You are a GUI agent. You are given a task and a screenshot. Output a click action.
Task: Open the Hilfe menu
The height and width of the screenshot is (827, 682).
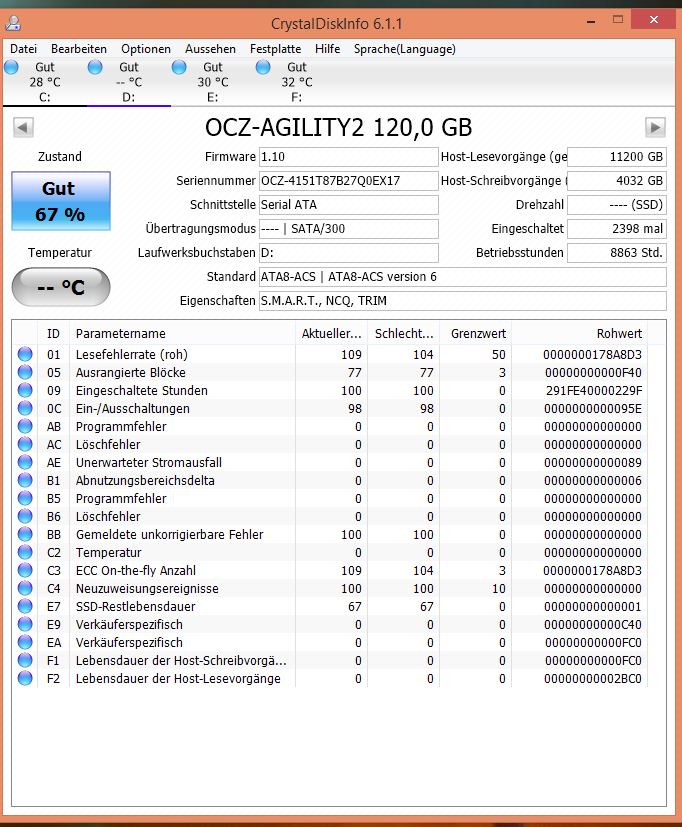pyautogui.click(x=327, y=49)
